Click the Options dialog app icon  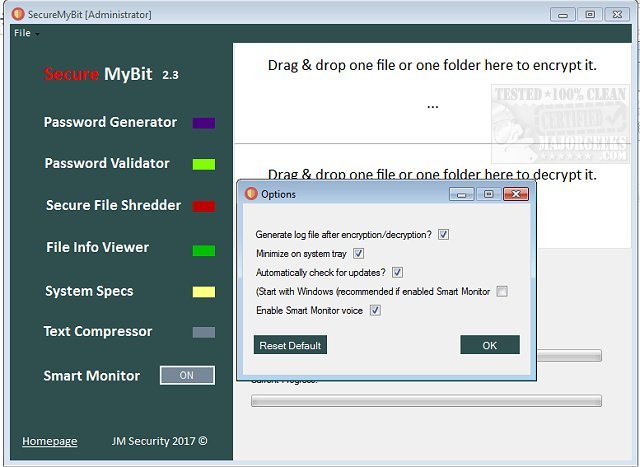(251, 193)
